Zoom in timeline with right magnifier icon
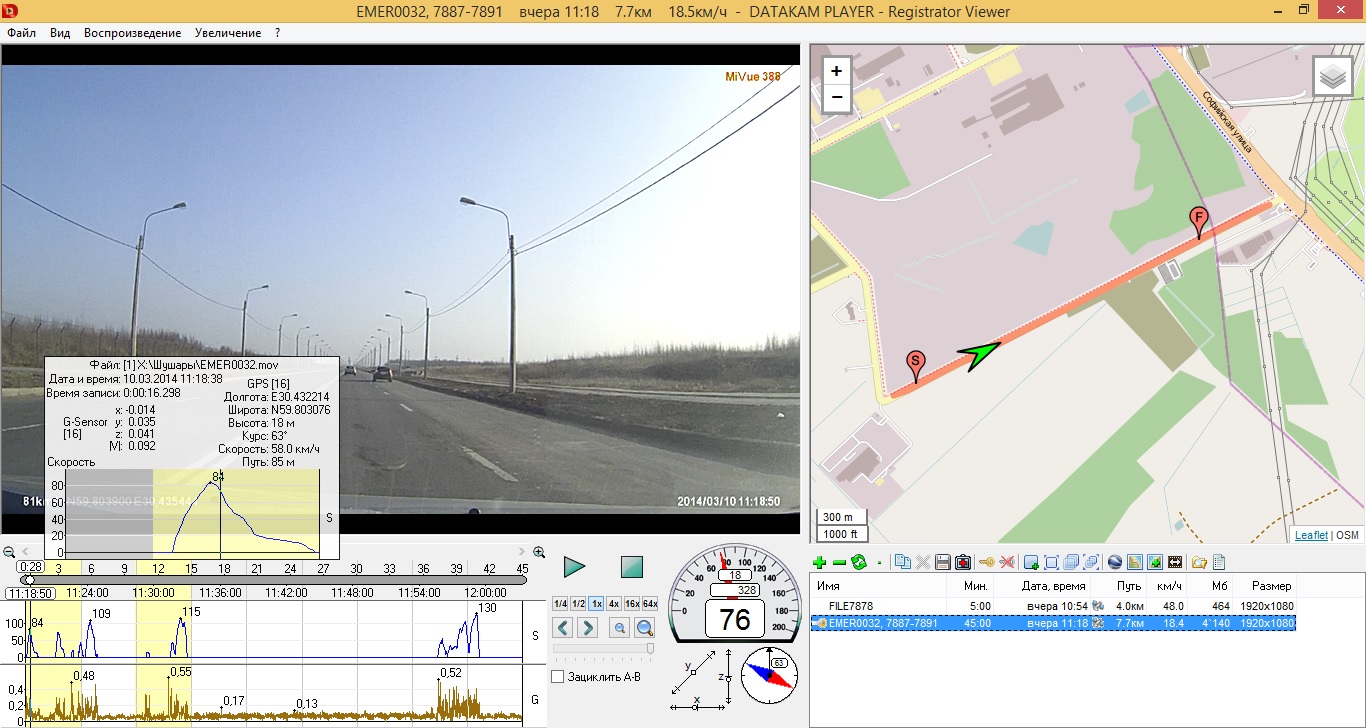Viewport: 1366px width, 728px height. click(540, 552)
